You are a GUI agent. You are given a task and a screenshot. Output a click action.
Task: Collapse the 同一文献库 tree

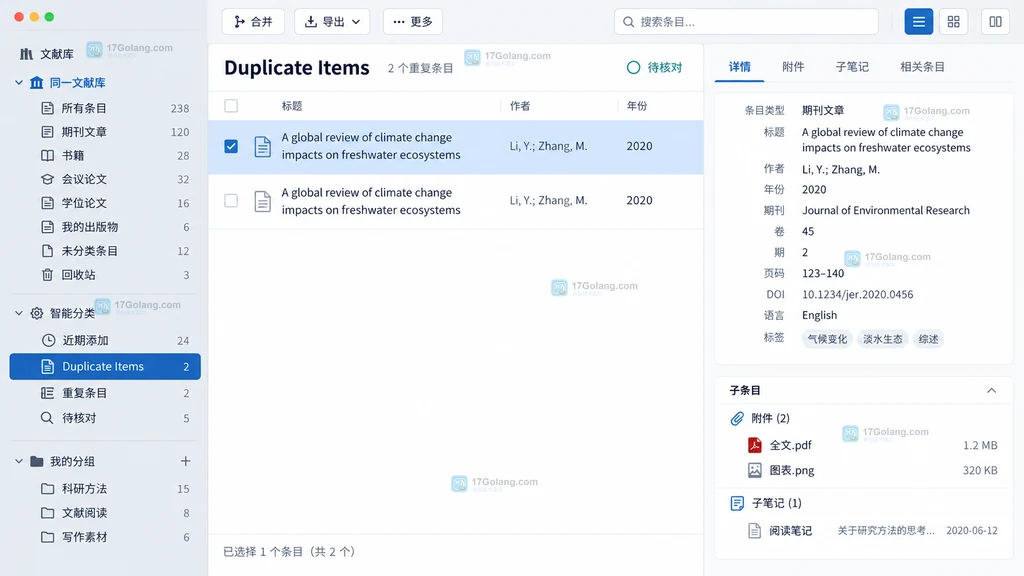19,82
